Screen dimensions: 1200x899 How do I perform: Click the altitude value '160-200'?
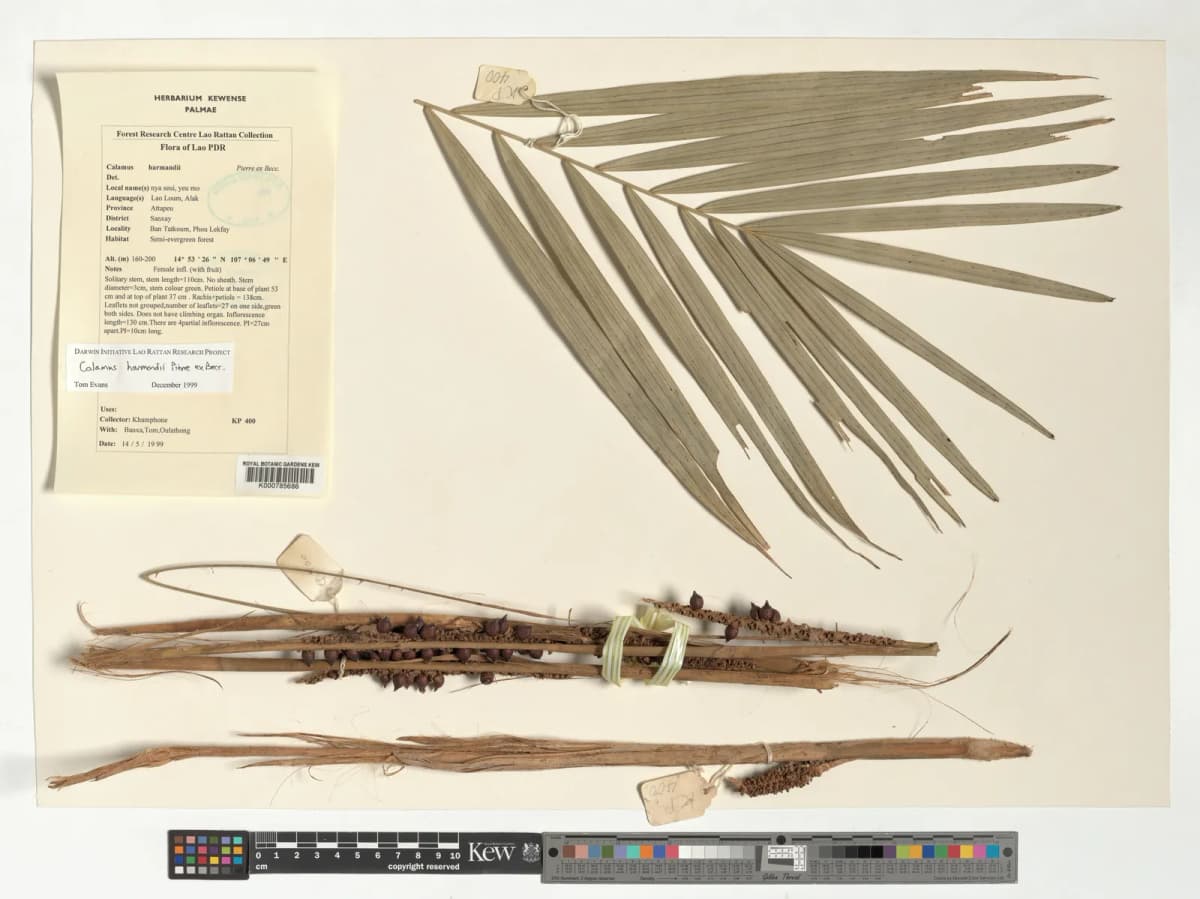coord(143,259)
